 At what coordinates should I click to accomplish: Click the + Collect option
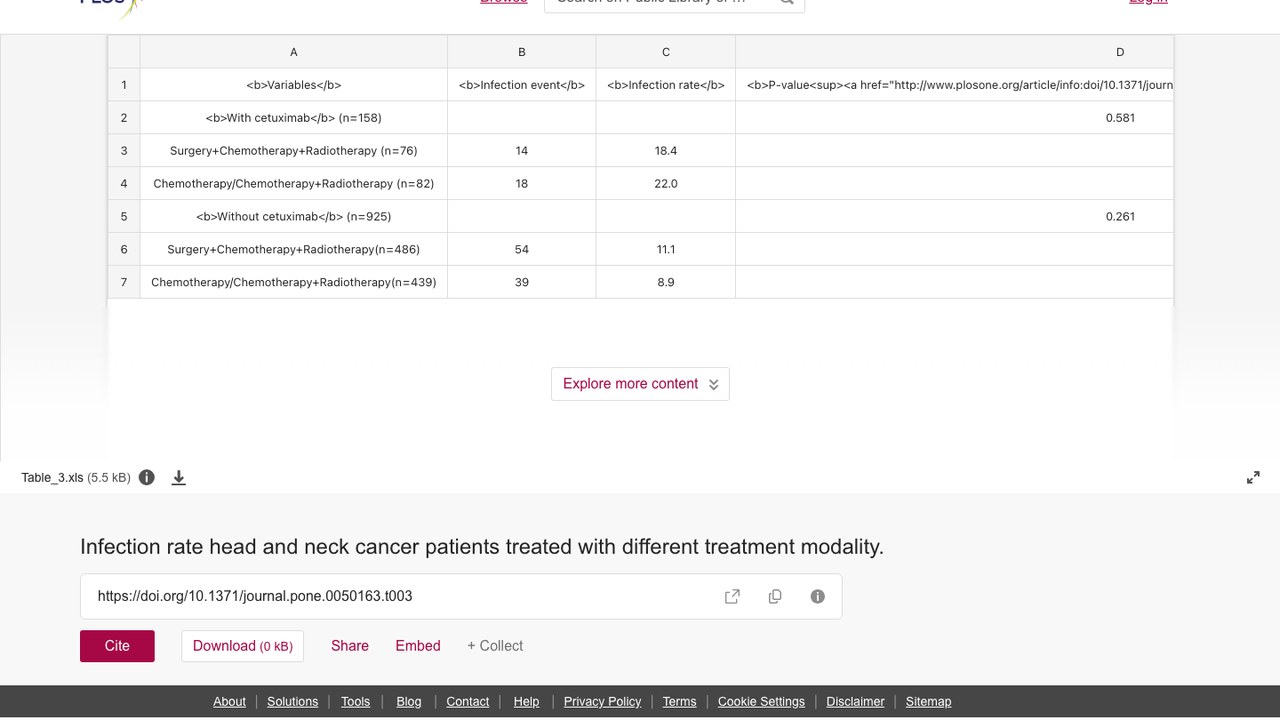[495, 646]
